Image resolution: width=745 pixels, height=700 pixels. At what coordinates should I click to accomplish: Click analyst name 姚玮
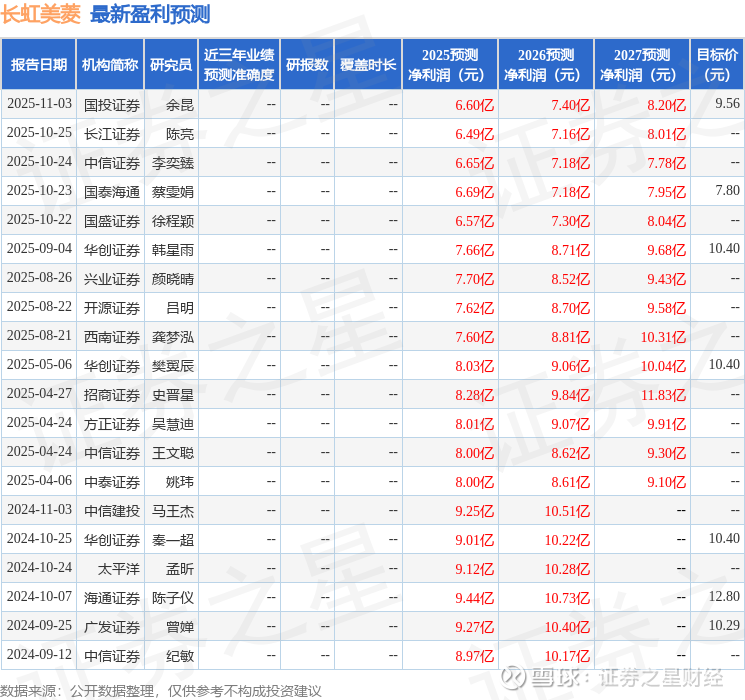tap(180, 482)
